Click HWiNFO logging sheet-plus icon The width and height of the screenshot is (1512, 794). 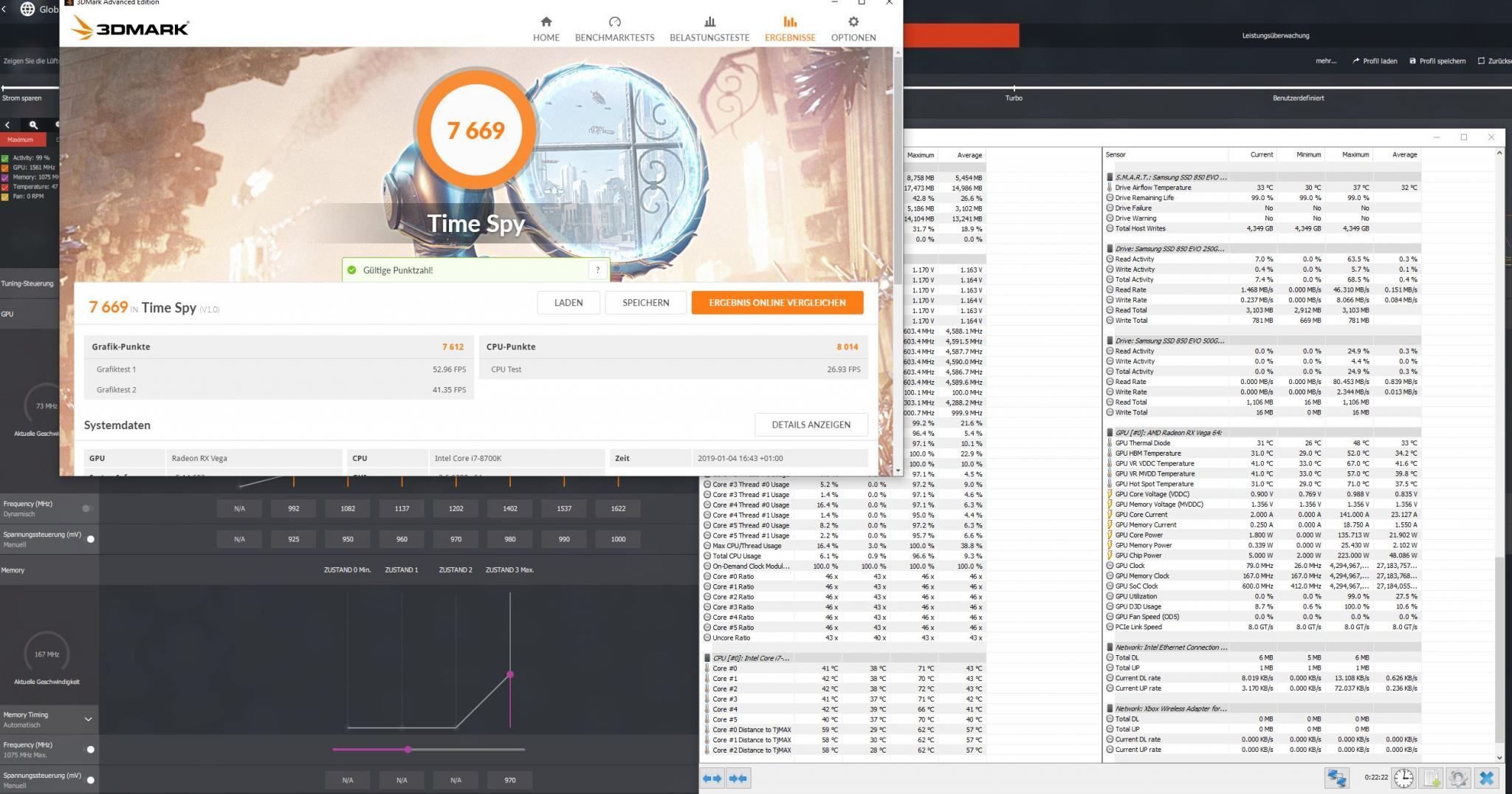pos(1432,778)
